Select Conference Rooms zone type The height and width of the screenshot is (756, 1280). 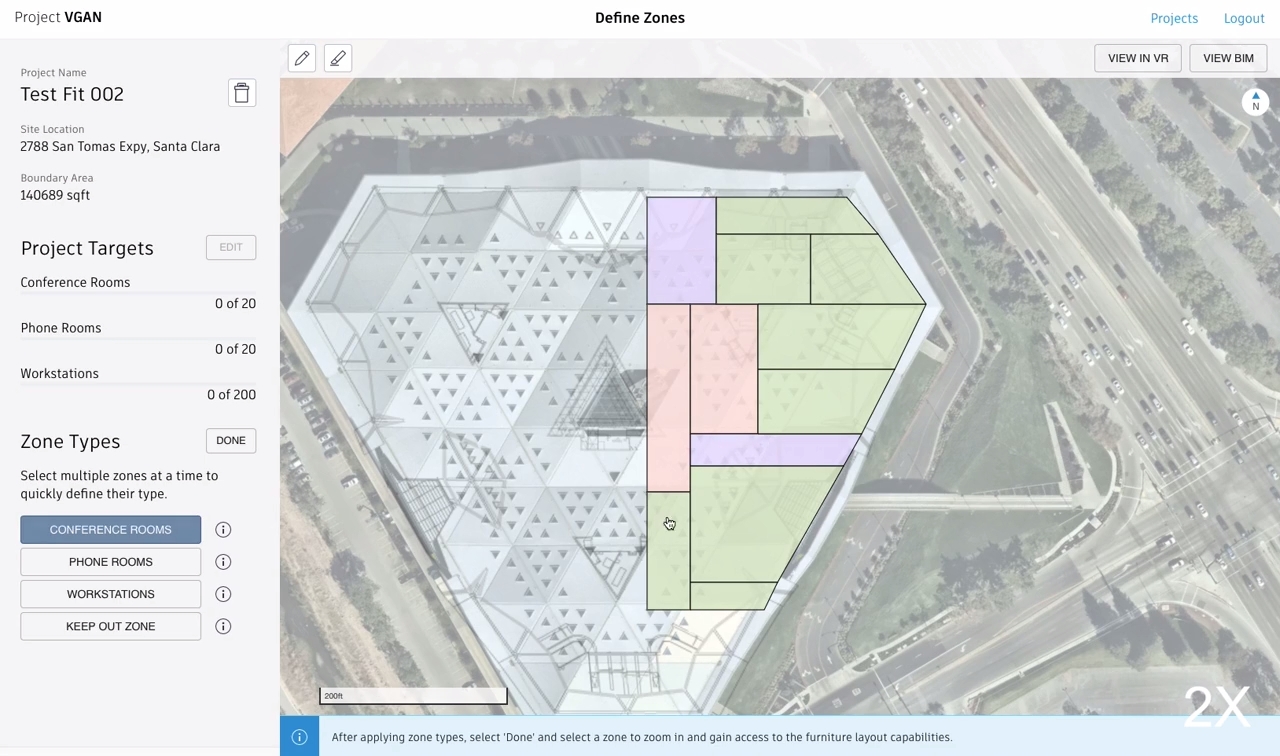pyautogui.click(x=110, y=529)
